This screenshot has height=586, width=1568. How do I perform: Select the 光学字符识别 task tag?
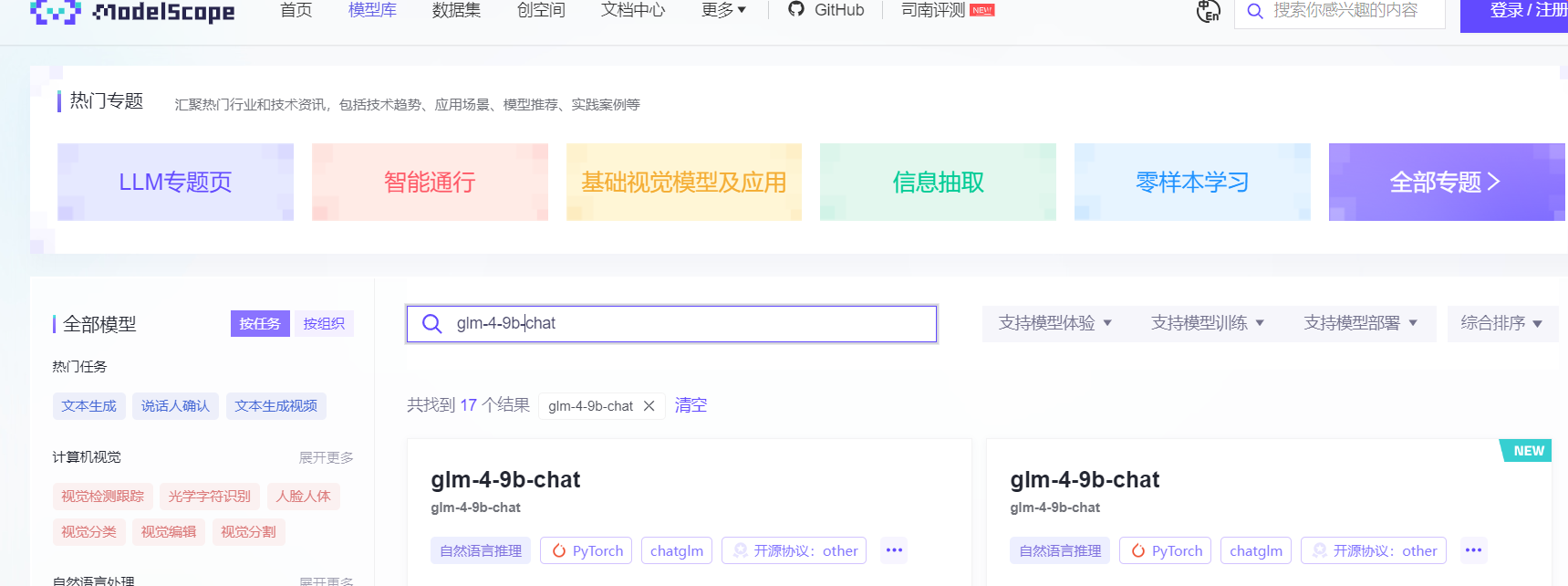[210, 497]
